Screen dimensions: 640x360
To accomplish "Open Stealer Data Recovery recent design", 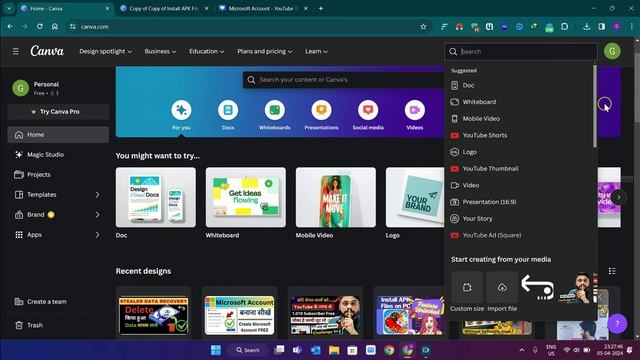I will pyautogui.click(x=153, y=315).
